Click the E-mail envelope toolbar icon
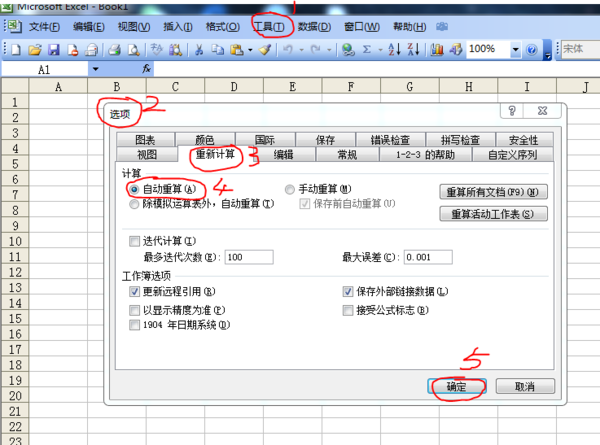This screenshot has width=600, height=445. tap(91, 49)
